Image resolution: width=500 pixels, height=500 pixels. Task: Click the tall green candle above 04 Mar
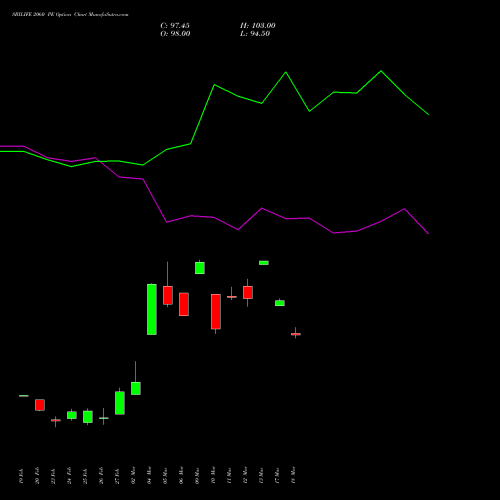[x=152, y=309]
